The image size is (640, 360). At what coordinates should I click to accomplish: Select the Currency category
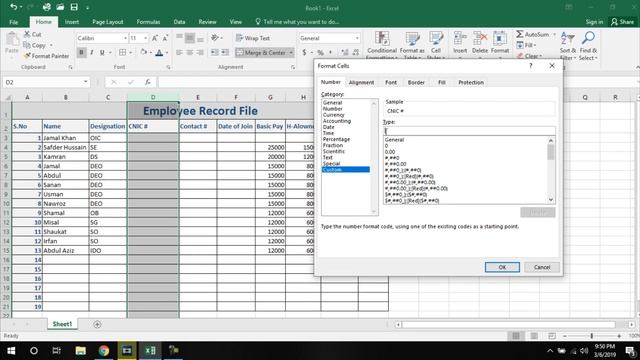pyautogui.click(x=333, y=115)
